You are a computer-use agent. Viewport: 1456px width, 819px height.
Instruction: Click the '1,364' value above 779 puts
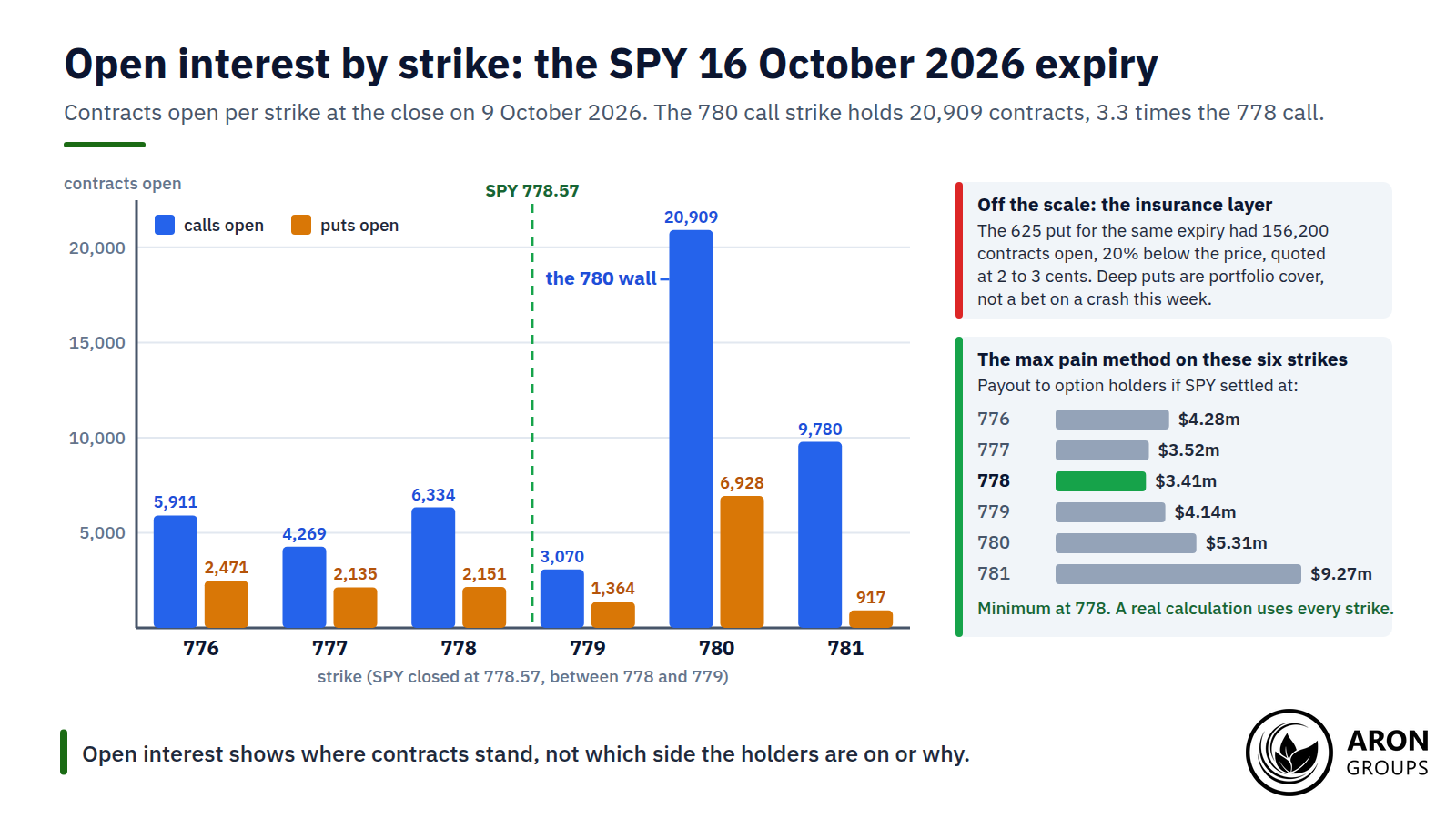pos(613,589)
